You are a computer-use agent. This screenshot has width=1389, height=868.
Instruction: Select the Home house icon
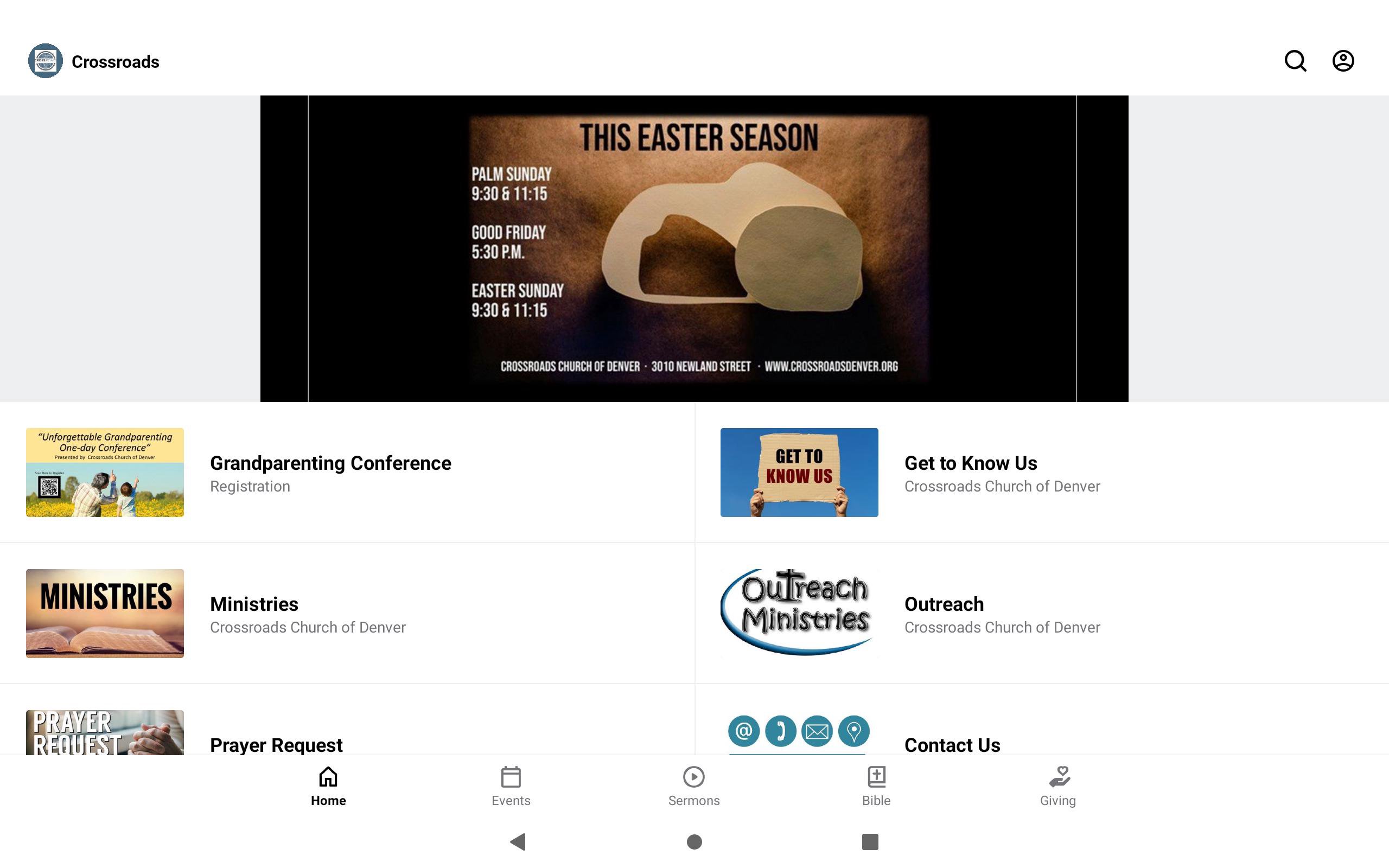click(328, 777)
